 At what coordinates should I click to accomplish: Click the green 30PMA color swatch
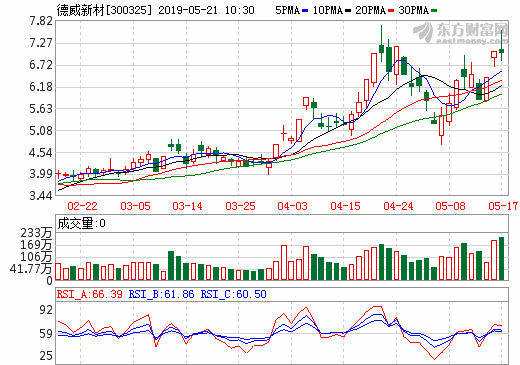(434, 11)
